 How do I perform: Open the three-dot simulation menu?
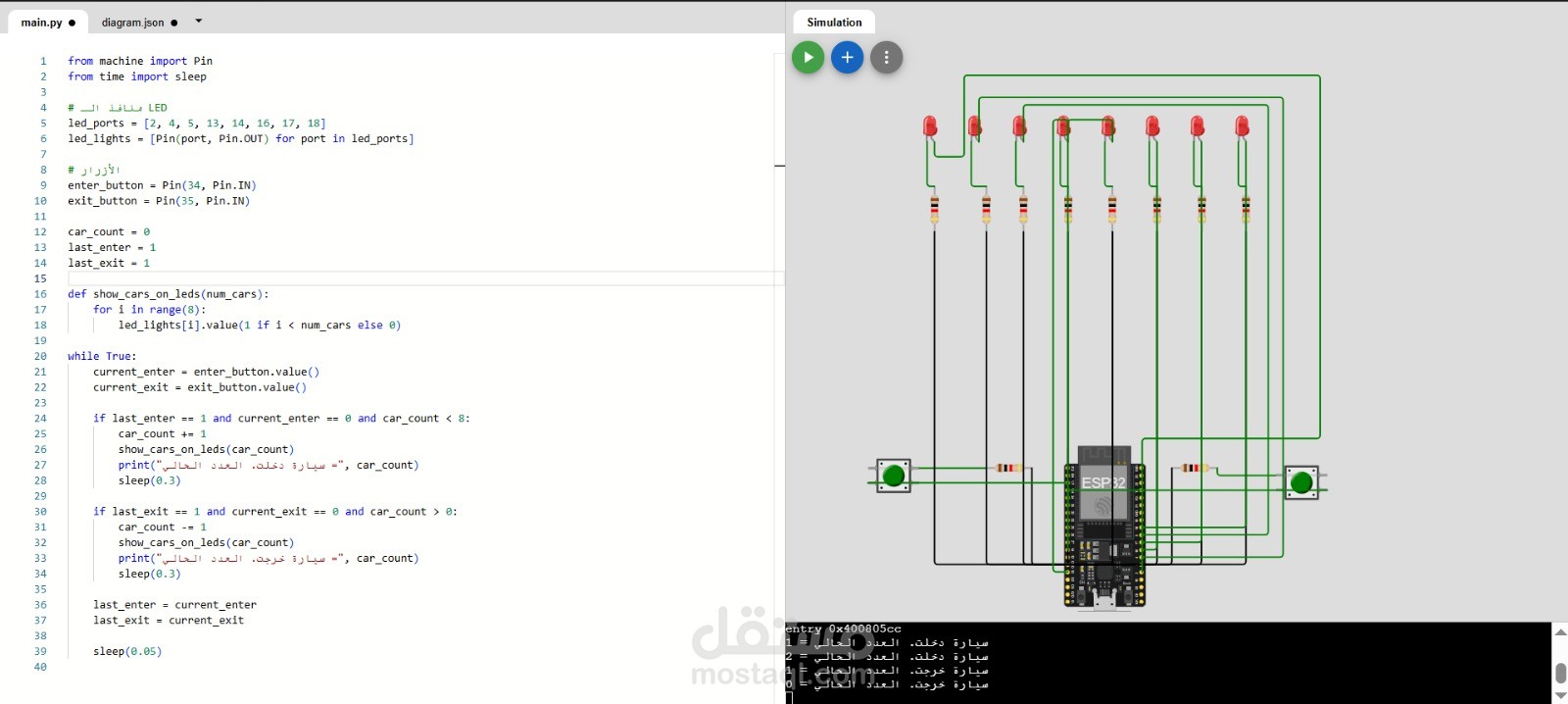pos(886,58)
